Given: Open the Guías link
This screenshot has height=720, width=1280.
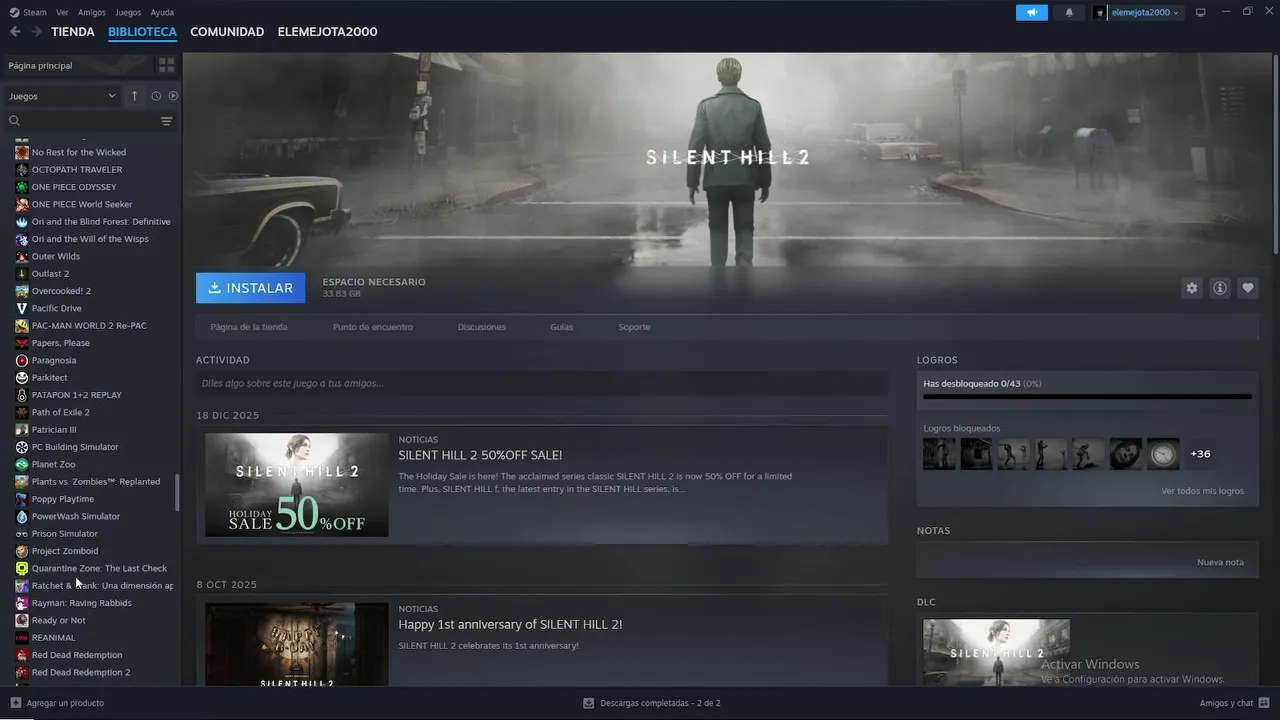Looking at the screenshot, I should (x=562, y=327).
